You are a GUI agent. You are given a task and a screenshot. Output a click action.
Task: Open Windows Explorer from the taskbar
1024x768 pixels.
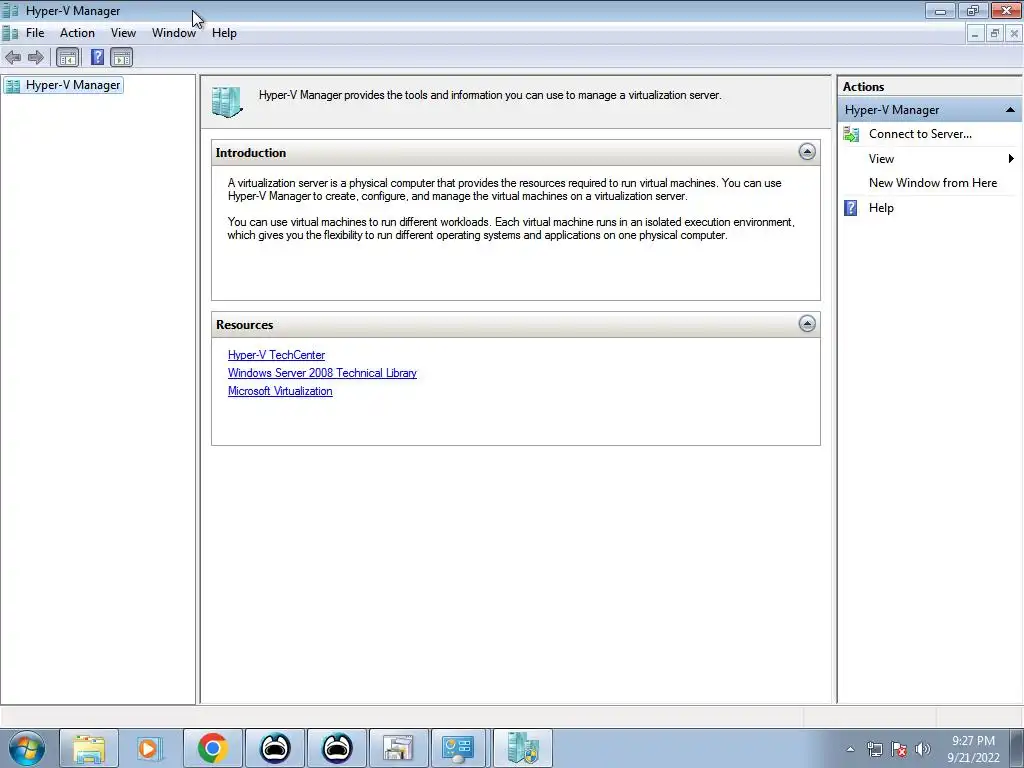pos(89,748)
